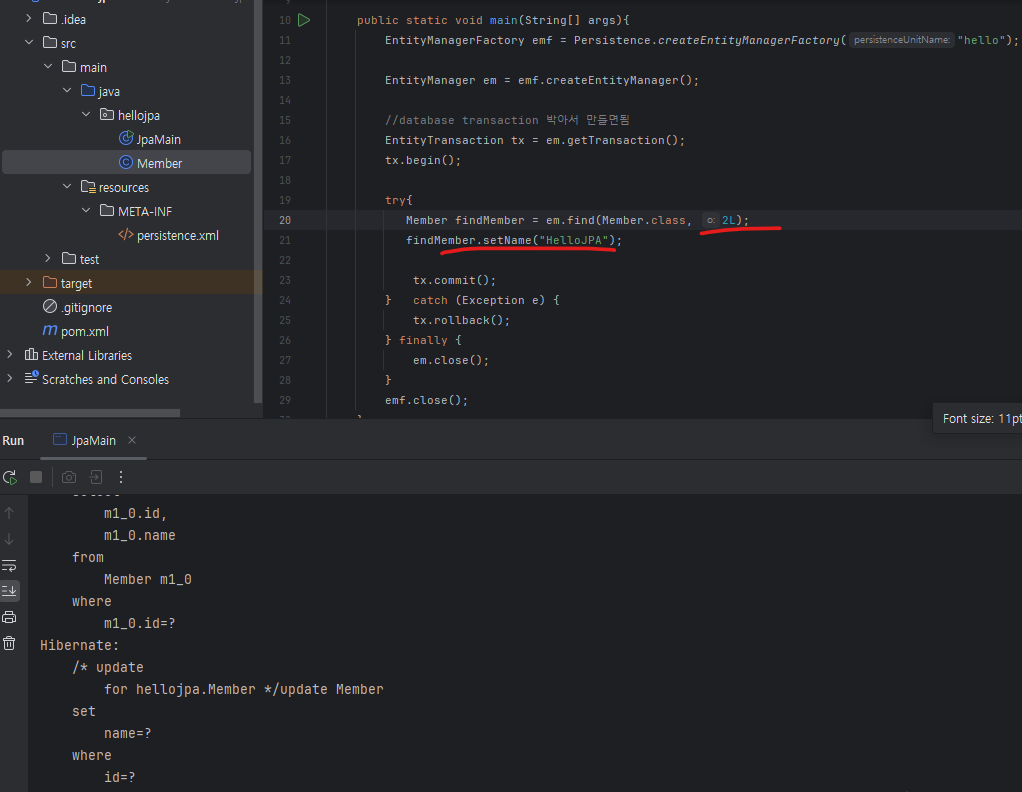Toggle soft-wrap in the console
1022x792 pixels.
click(9, 566)
